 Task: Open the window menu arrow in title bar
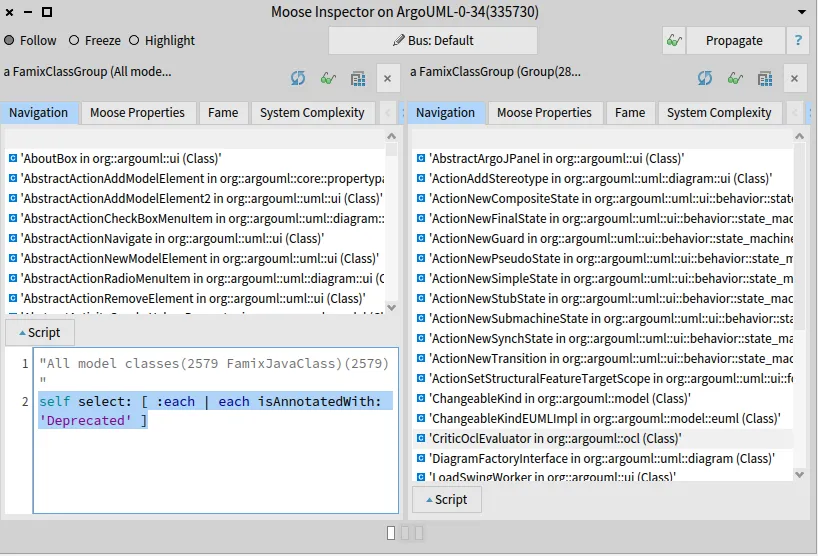coord(802,12)
